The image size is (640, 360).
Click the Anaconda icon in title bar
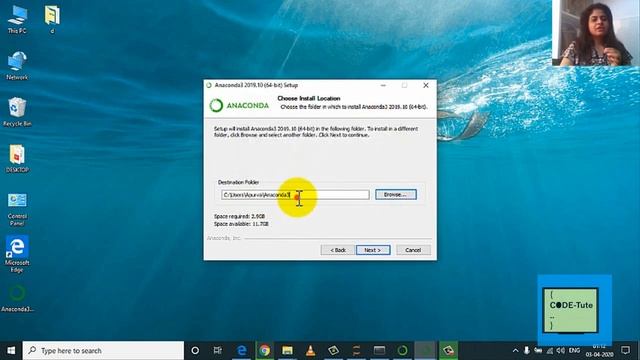[x=209, y=85]
